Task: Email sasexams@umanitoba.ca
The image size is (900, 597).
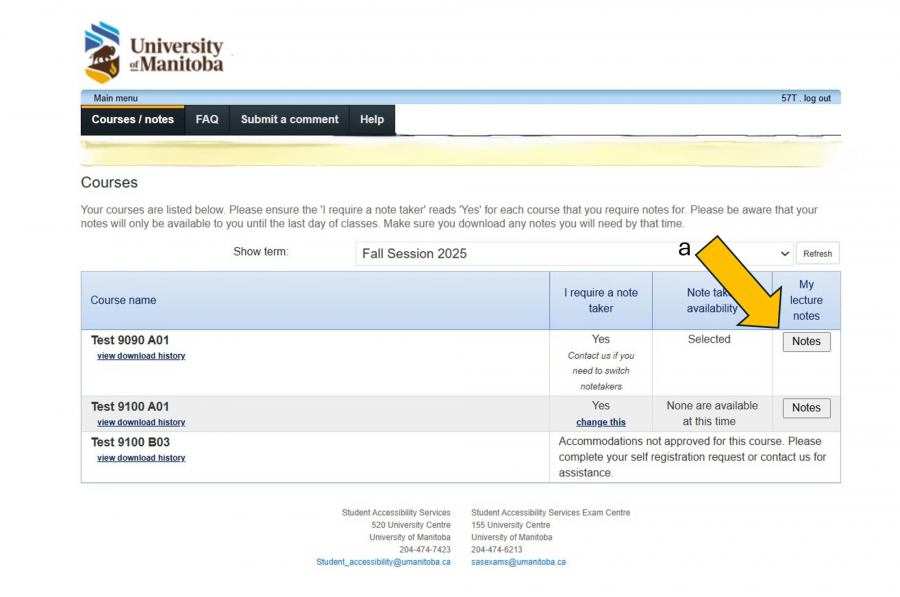Action: (x=518, y=562)
